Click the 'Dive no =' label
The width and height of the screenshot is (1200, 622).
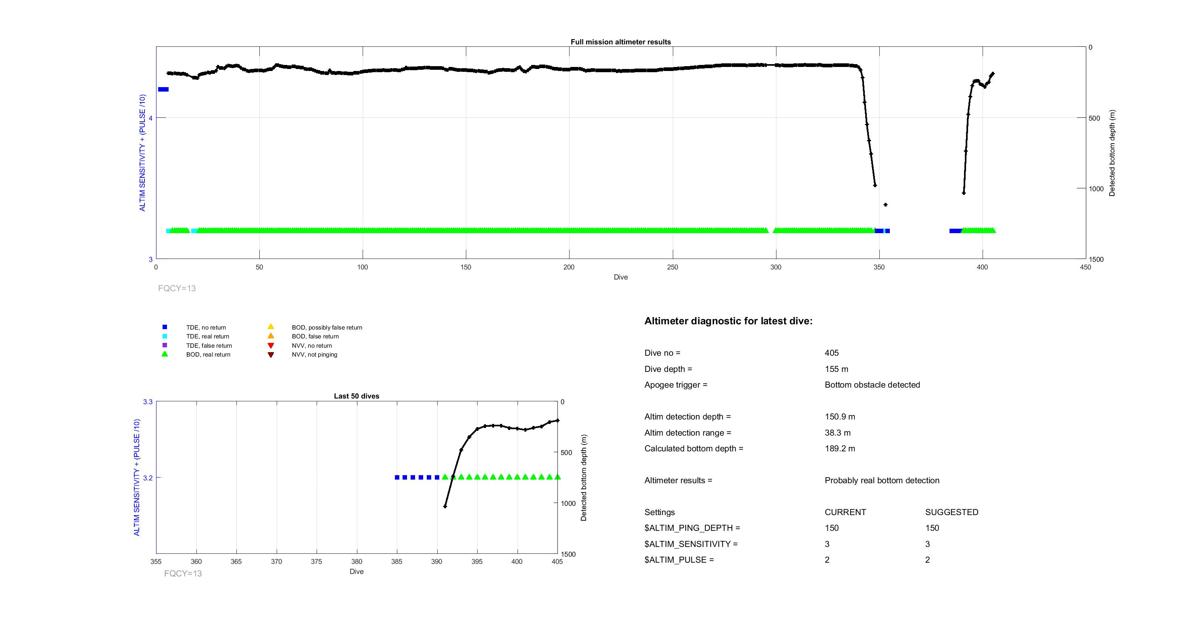662,353
